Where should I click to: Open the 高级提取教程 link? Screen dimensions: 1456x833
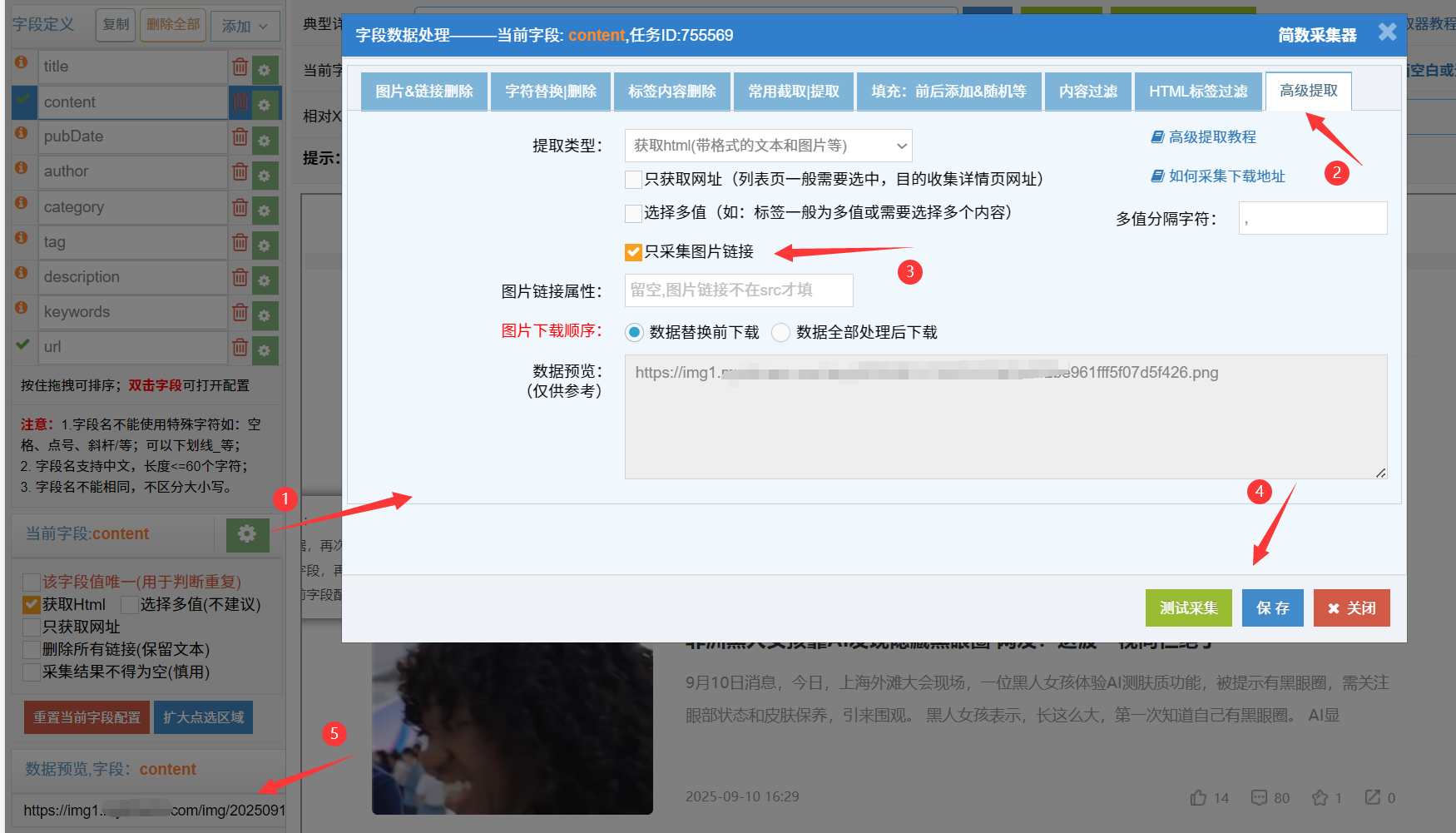pyautogui.click(x=1211, y=137)
